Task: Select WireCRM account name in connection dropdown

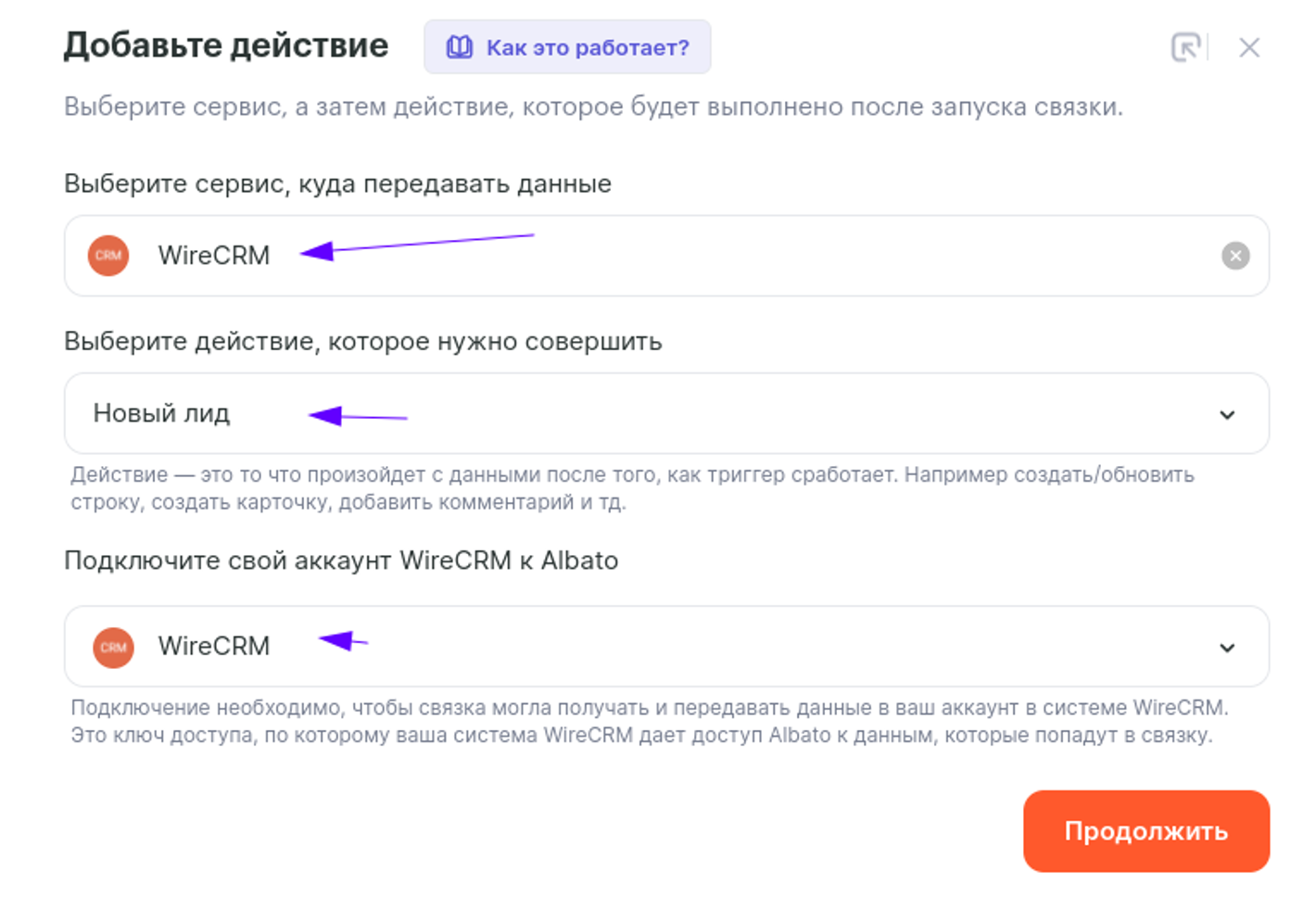Action: (213, 647)
